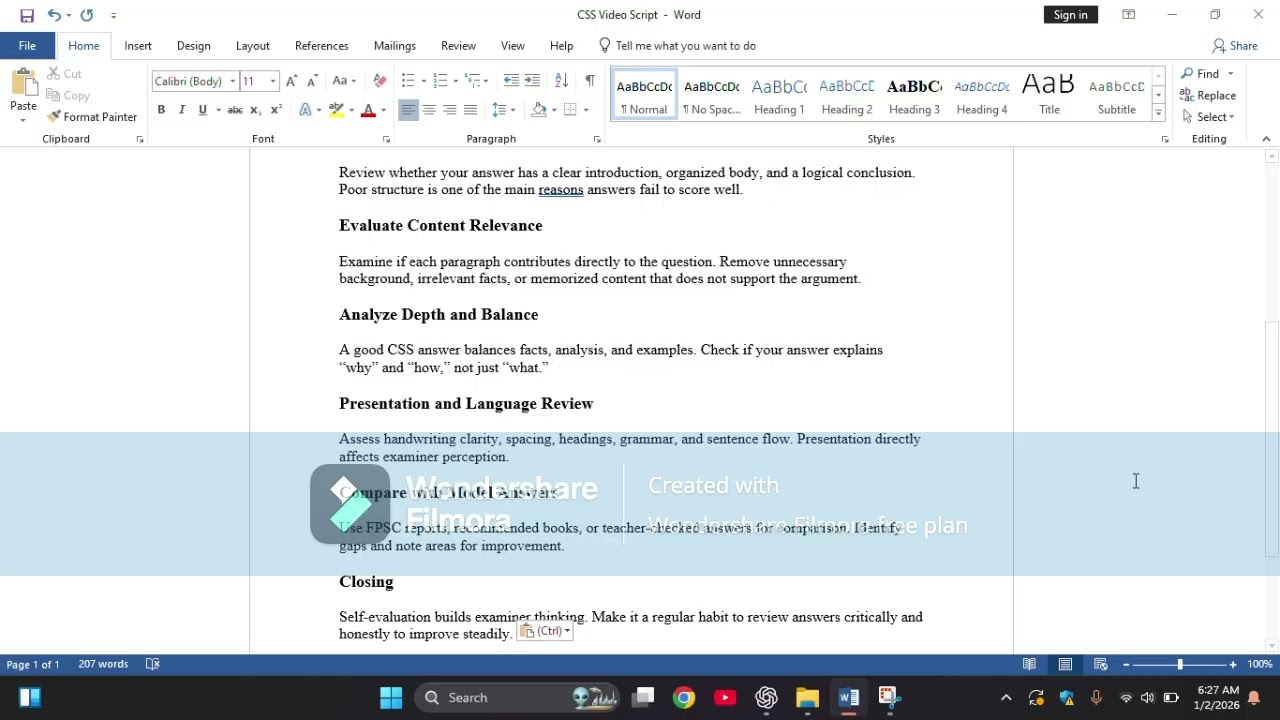Image resolution: width=1280 pixels, height=720 pixels.
Task: Switch to the Review tab
Action: tap(458, 46)
